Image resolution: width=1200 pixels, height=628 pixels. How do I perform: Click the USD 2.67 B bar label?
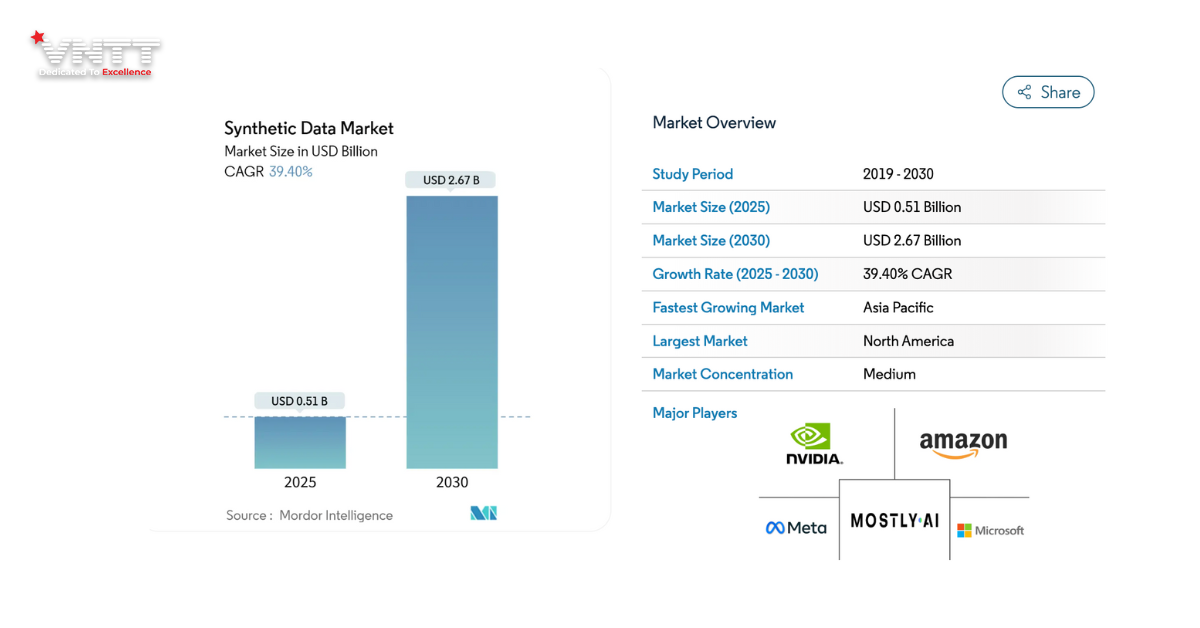pyautogui.click(x=451, y=180)
